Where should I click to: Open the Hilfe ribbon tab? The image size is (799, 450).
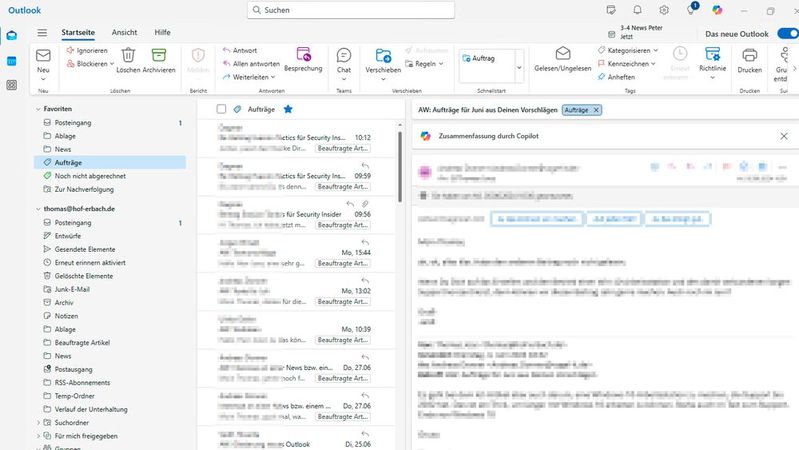tap(163, 32)
